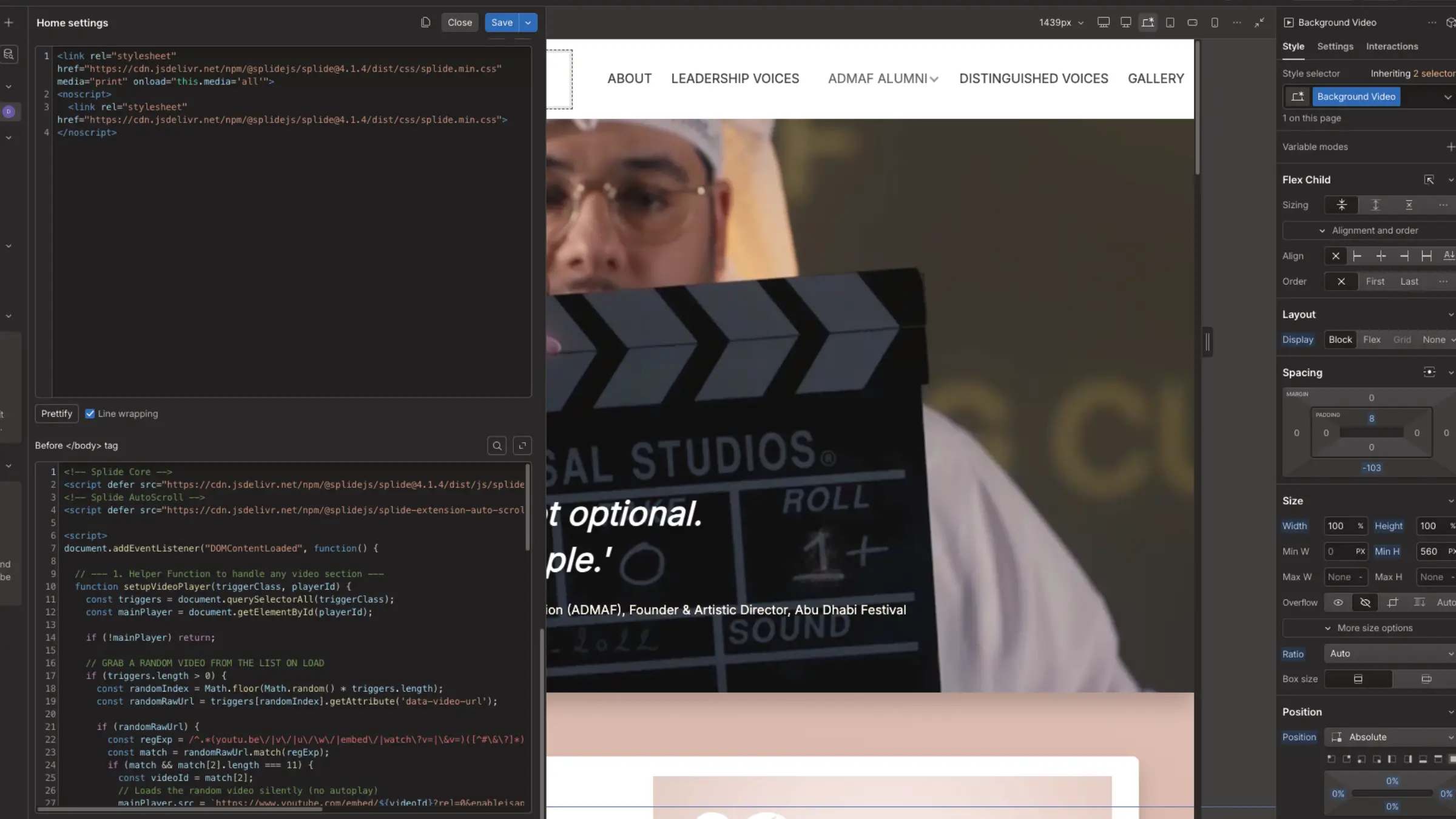Click the collapse canvas arrows icon
The image size is (1456, 819).
click(x=1259, y=22)
